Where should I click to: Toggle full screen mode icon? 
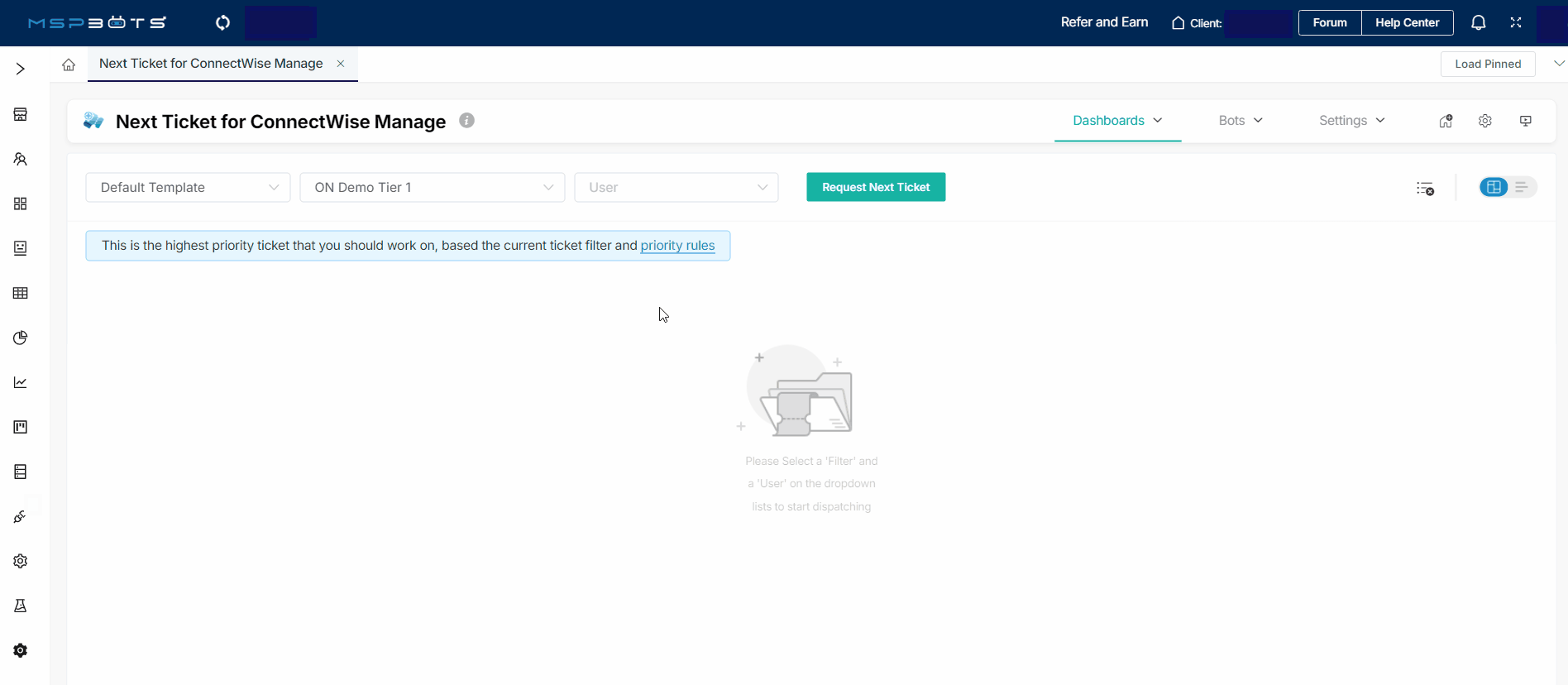pyautogui.click(x=1516, y=22)
